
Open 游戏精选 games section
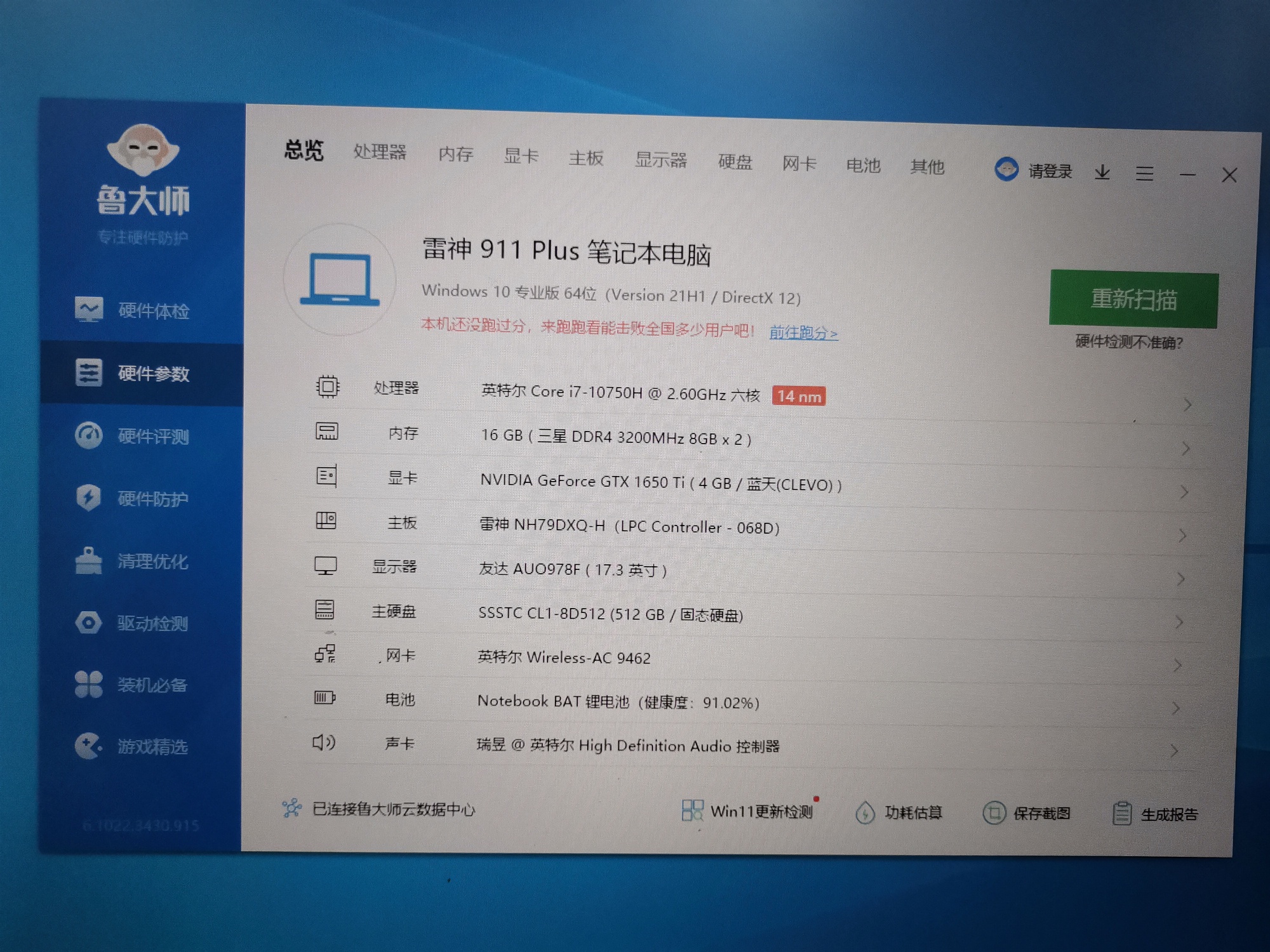tap(141, 746)
